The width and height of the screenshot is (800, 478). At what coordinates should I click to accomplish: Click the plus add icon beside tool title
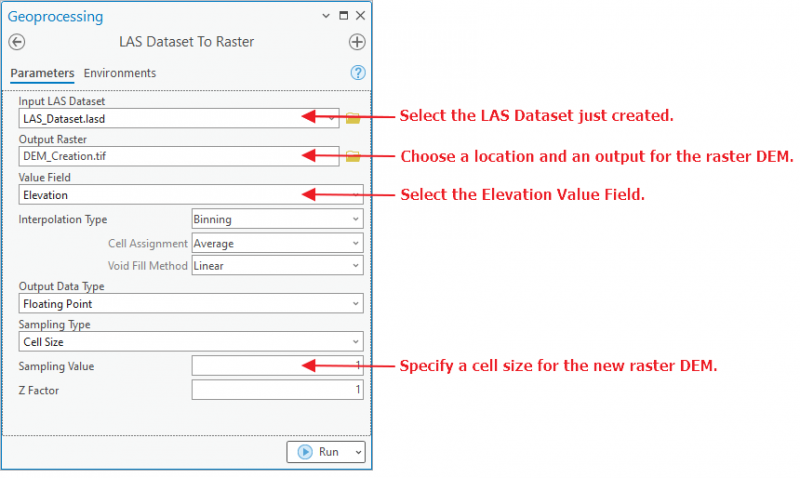357,42
